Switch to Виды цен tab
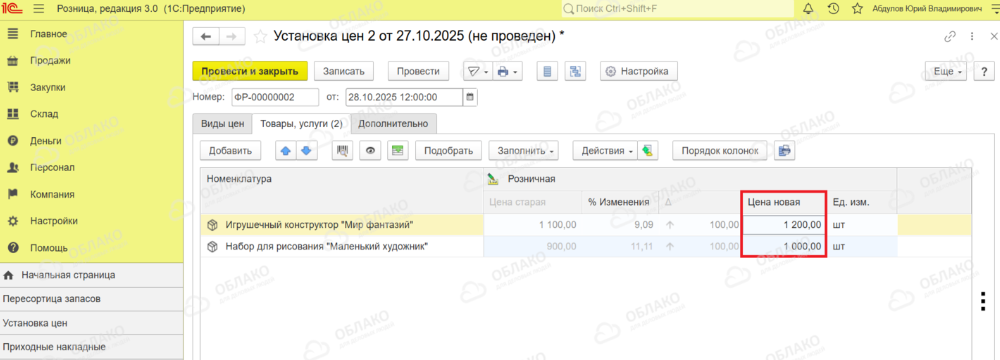Image resolution: width=1000 pixels, height=360 pixels. 223,124
